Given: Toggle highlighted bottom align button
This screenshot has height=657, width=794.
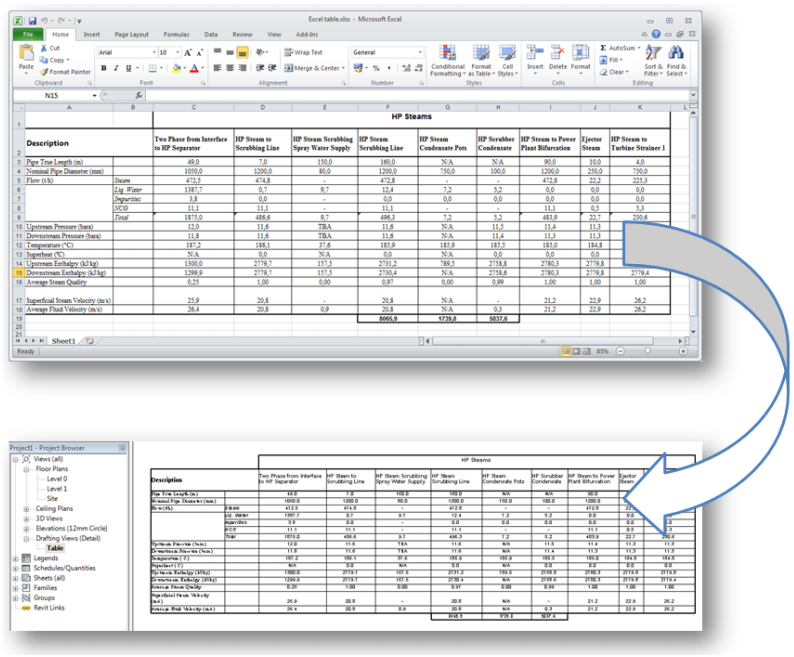Looking at the screenshot, I should 243,52.
